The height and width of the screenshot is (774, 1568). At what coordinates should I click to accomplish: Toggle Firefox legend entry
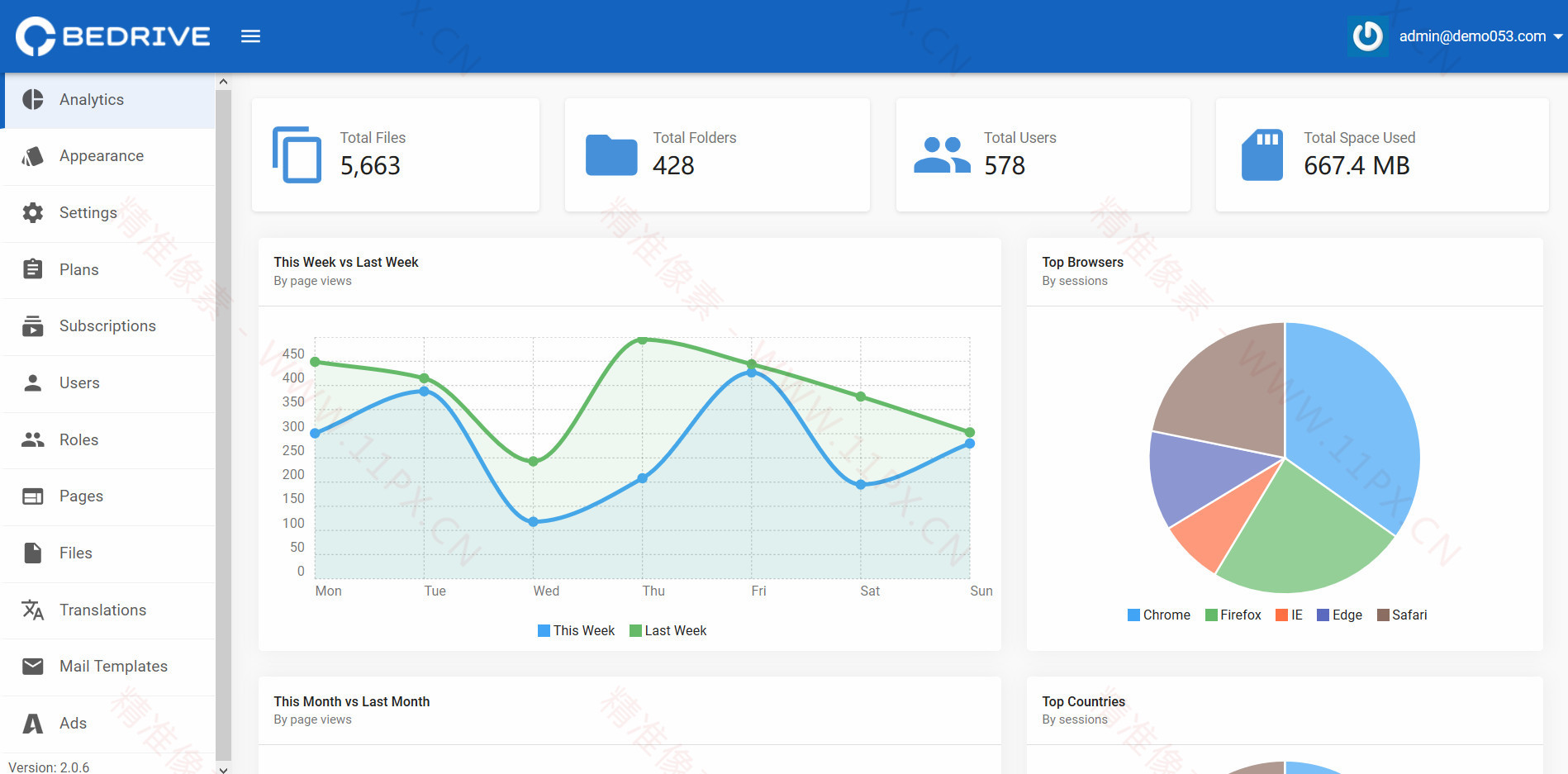coord(1233,615)
